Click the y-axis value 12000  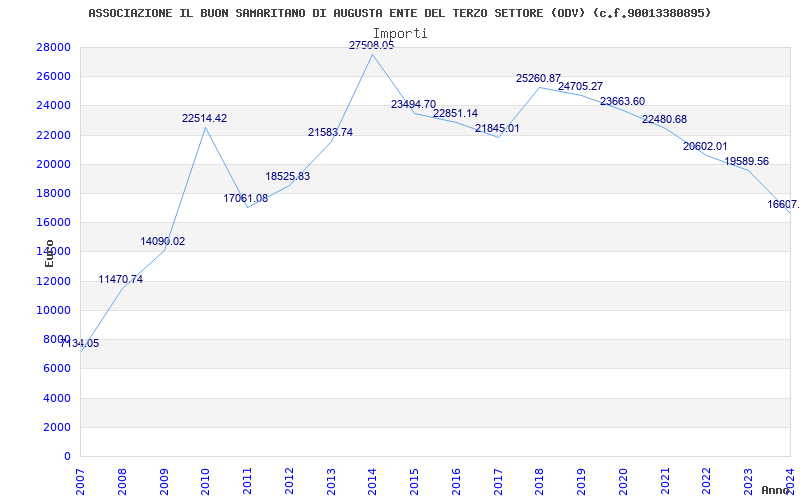[x=54, y=281]
